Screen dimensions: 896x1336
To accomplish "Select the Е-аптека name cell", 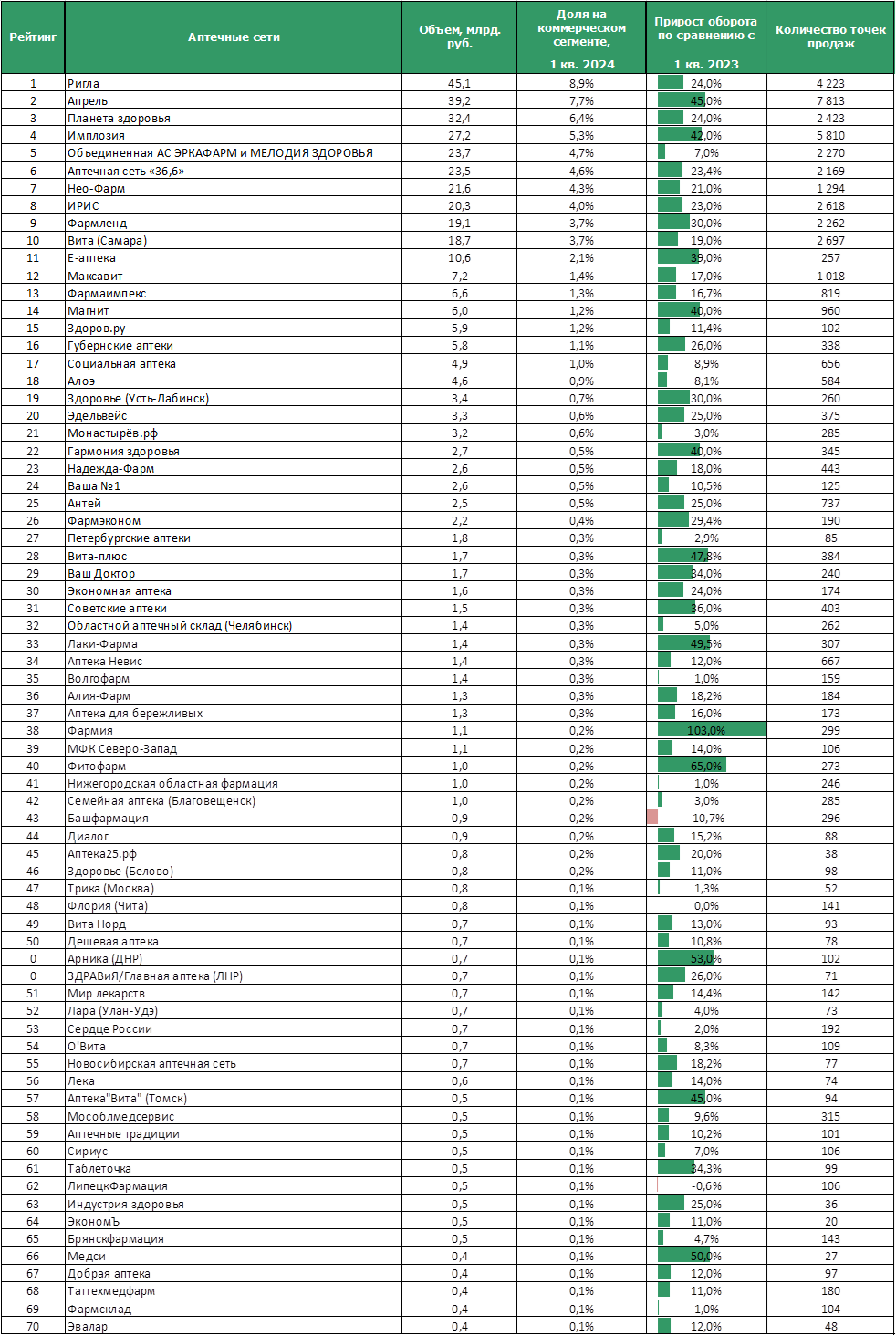I will tap(234, 257).
